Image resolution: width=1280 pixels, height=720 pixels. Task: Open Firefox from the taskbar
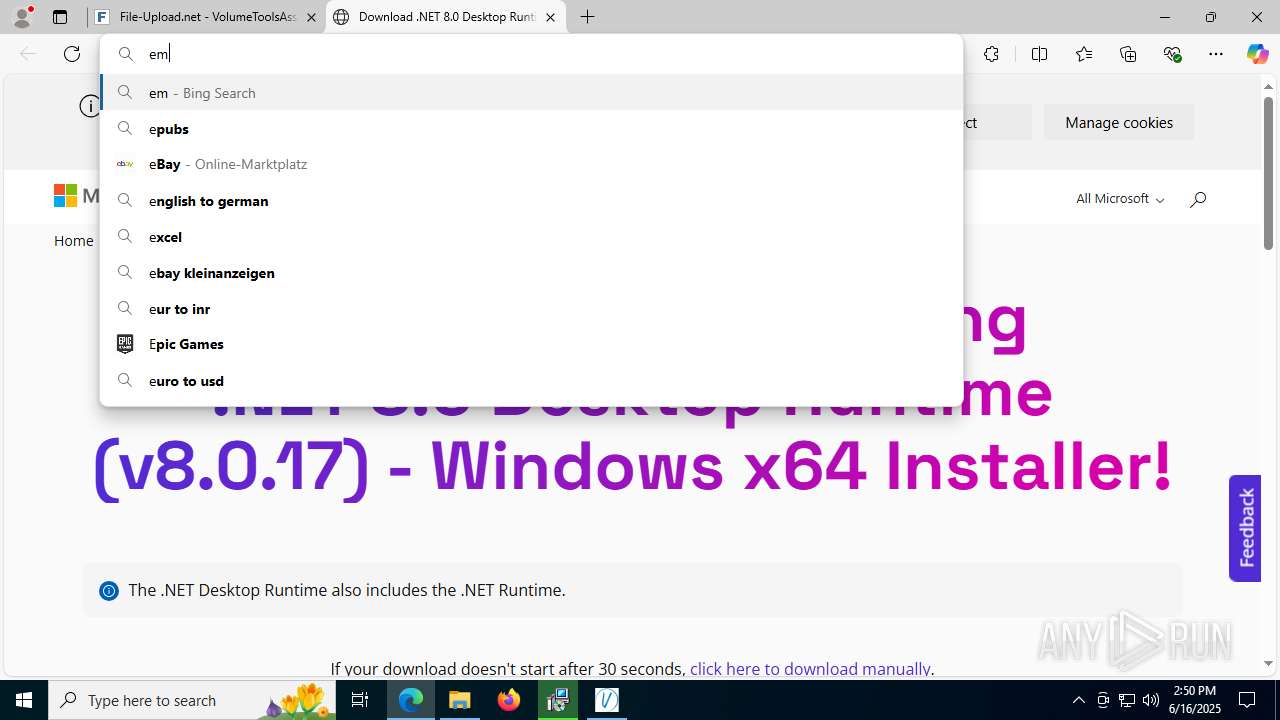509,700
